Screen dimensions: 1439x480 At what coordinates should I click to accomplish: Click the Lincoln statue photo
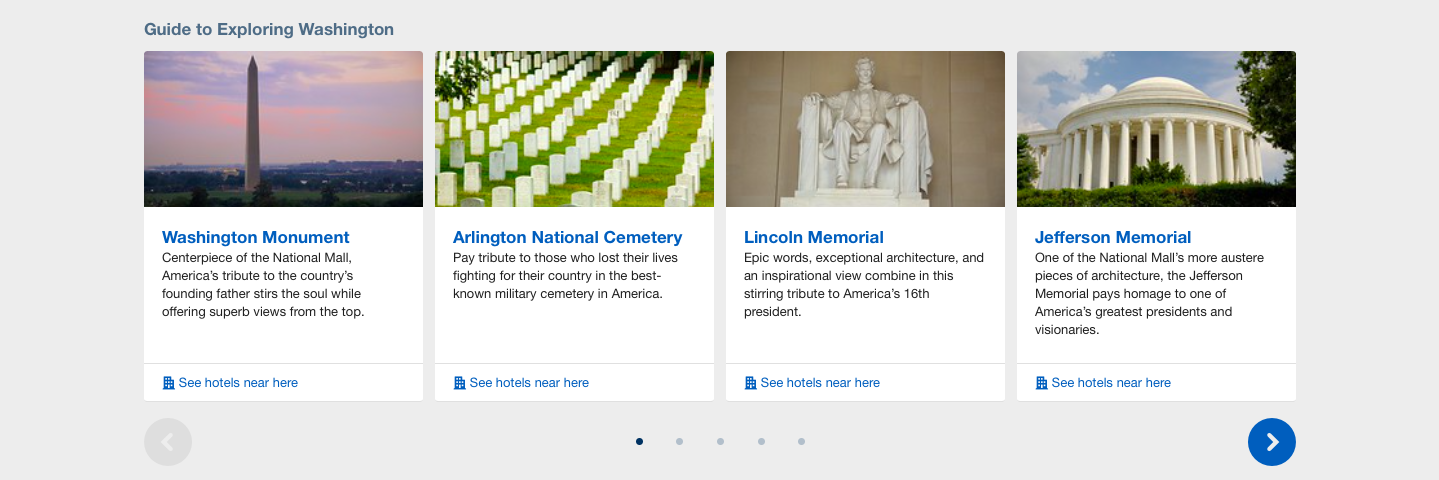tap(865, 129)
